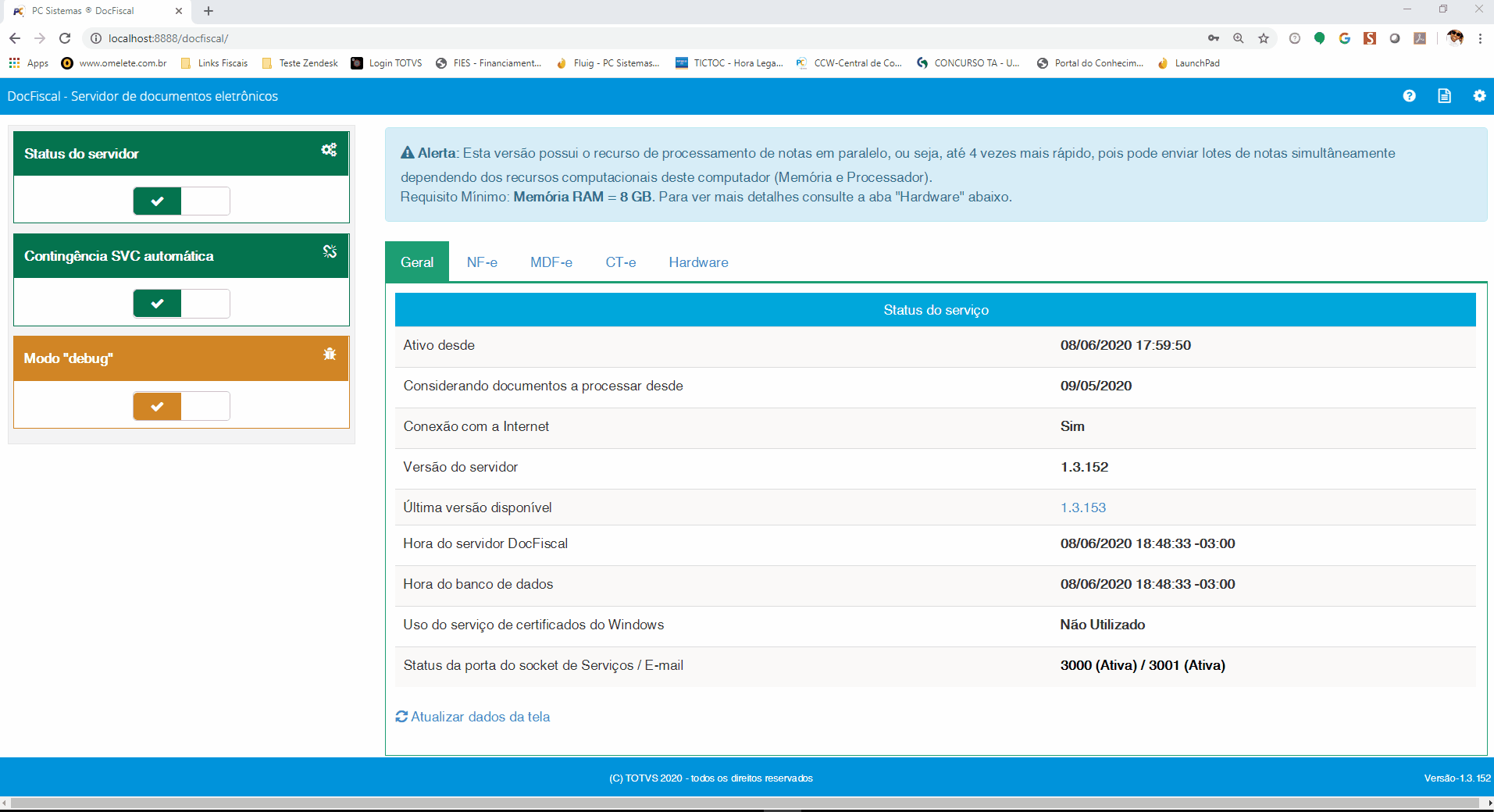Open the 1.3.153 available version link
1494x812 pixels.
tap(1083, 507)
